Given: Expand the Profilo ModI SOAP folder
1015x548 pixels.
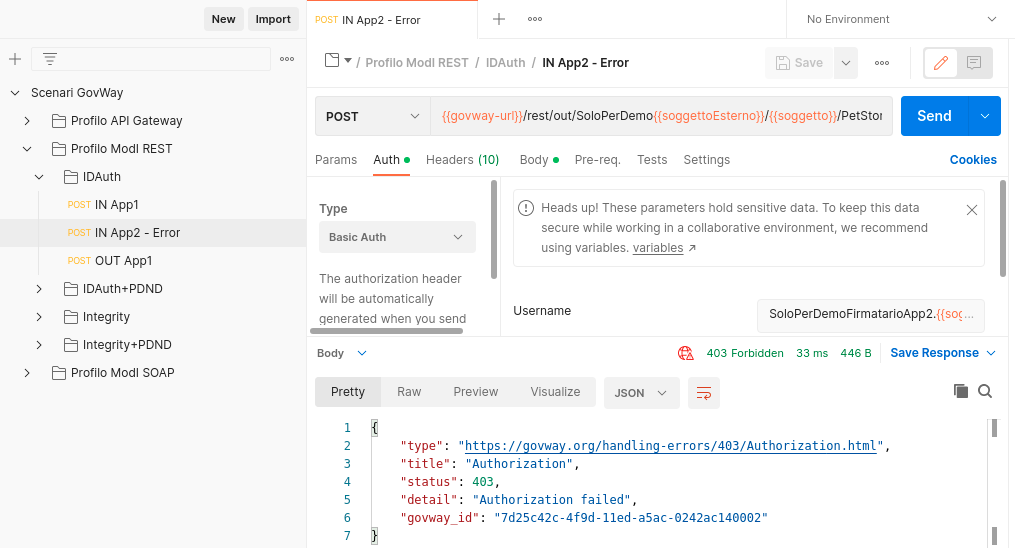Looking at the screenshot, I should click(27, 373).
